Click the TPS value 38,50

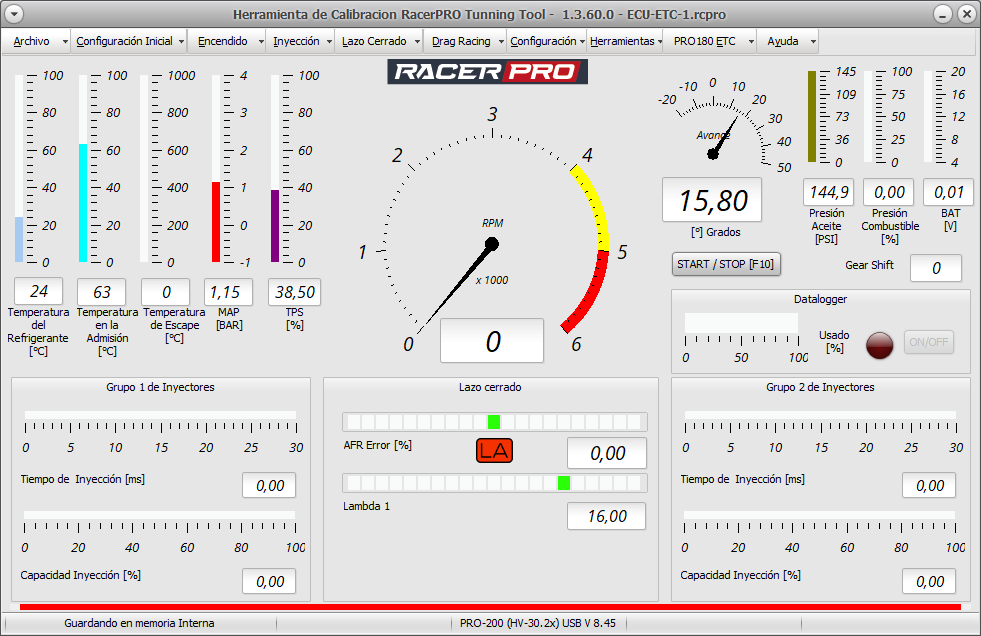tap(295, 292)
